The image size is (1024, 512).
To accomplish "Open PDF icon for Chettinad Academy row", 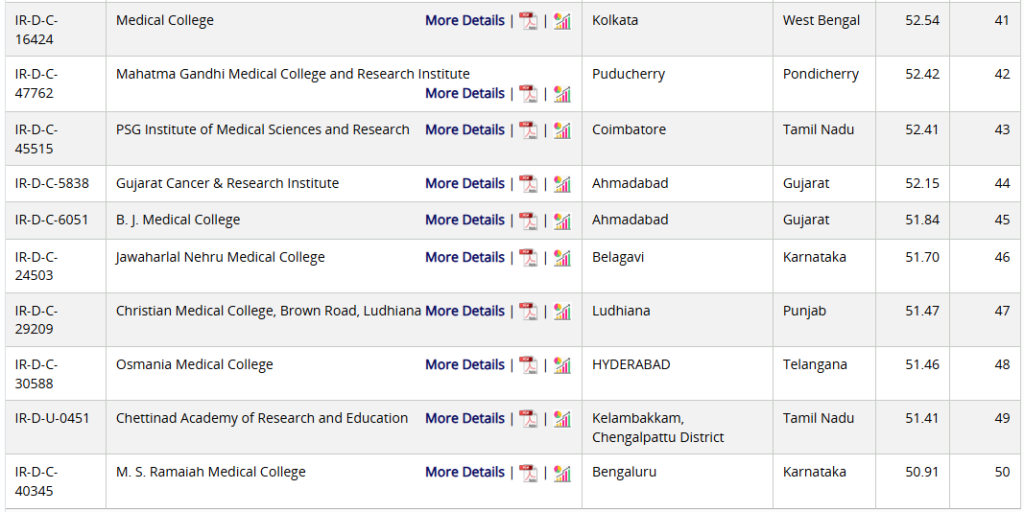I will (x=528, y=419).
